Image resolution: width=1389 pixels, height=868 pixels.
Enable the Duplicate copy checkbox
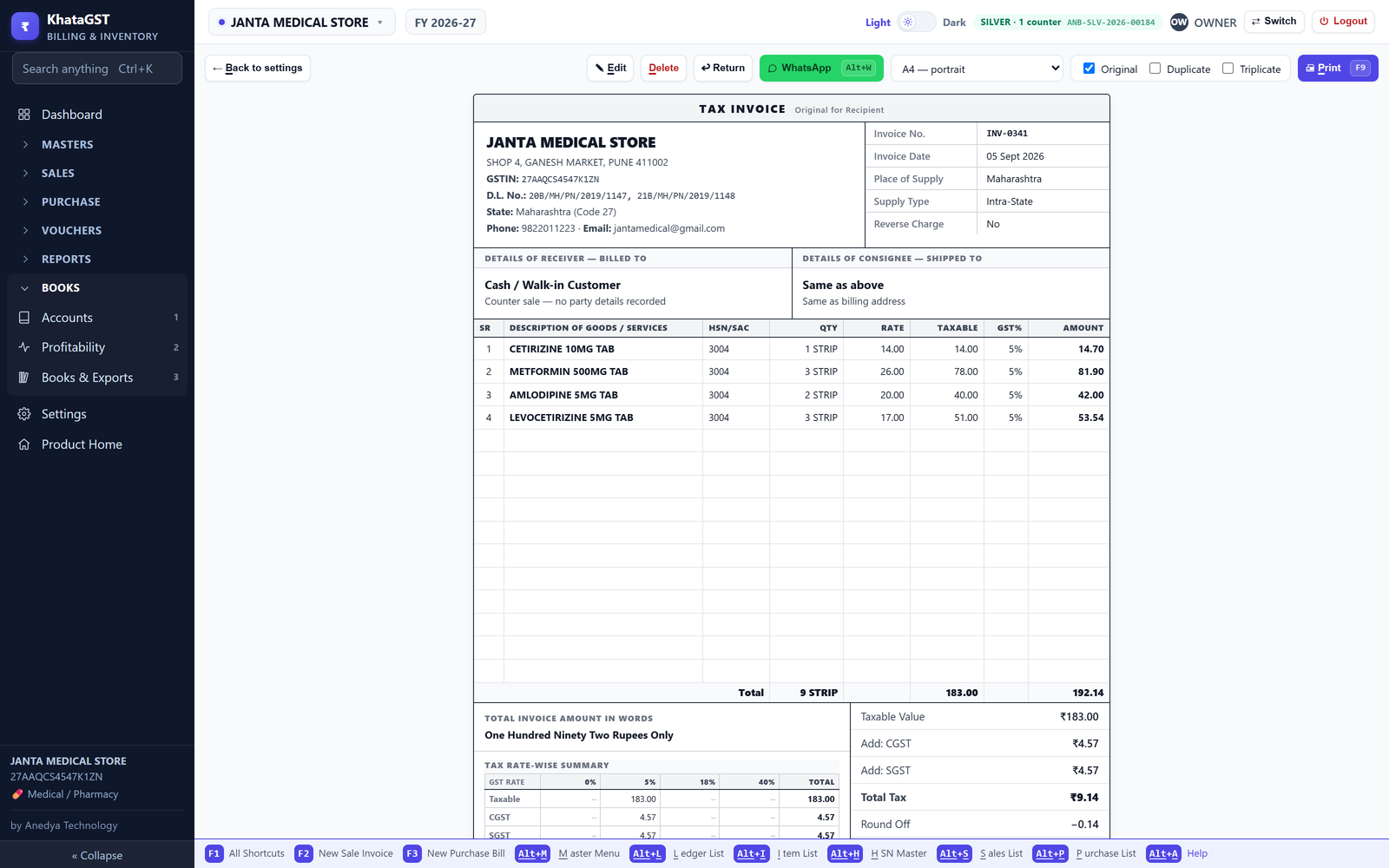[1155, 68]
